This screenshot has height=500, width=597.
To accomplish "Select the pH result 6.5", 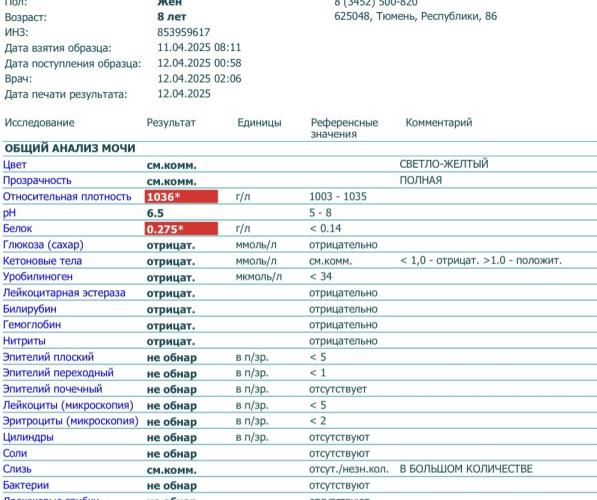I will 155,213.
